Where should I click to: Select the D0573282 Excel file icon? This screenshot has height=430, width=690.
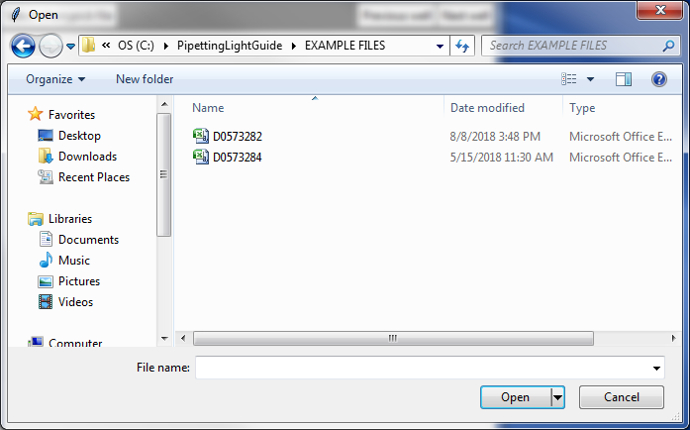click(x=201, y=136)
